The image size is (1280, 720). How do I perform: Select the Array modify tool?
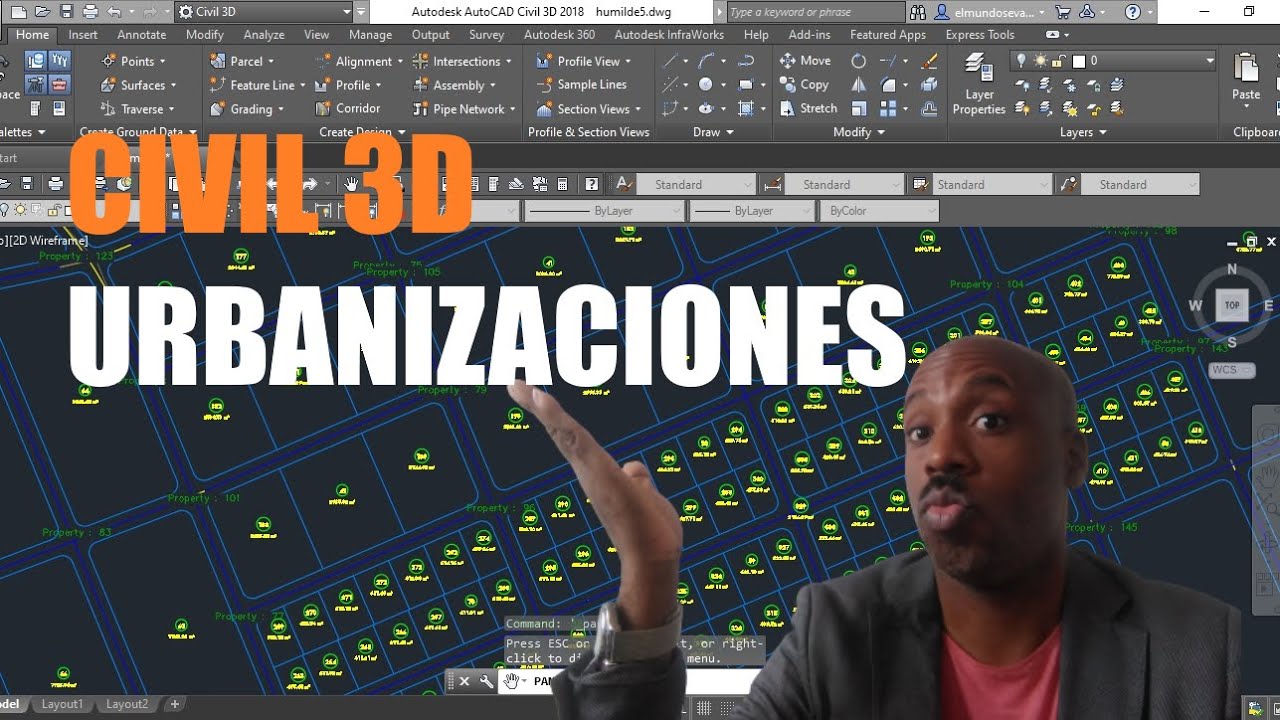tap(888, 109)
